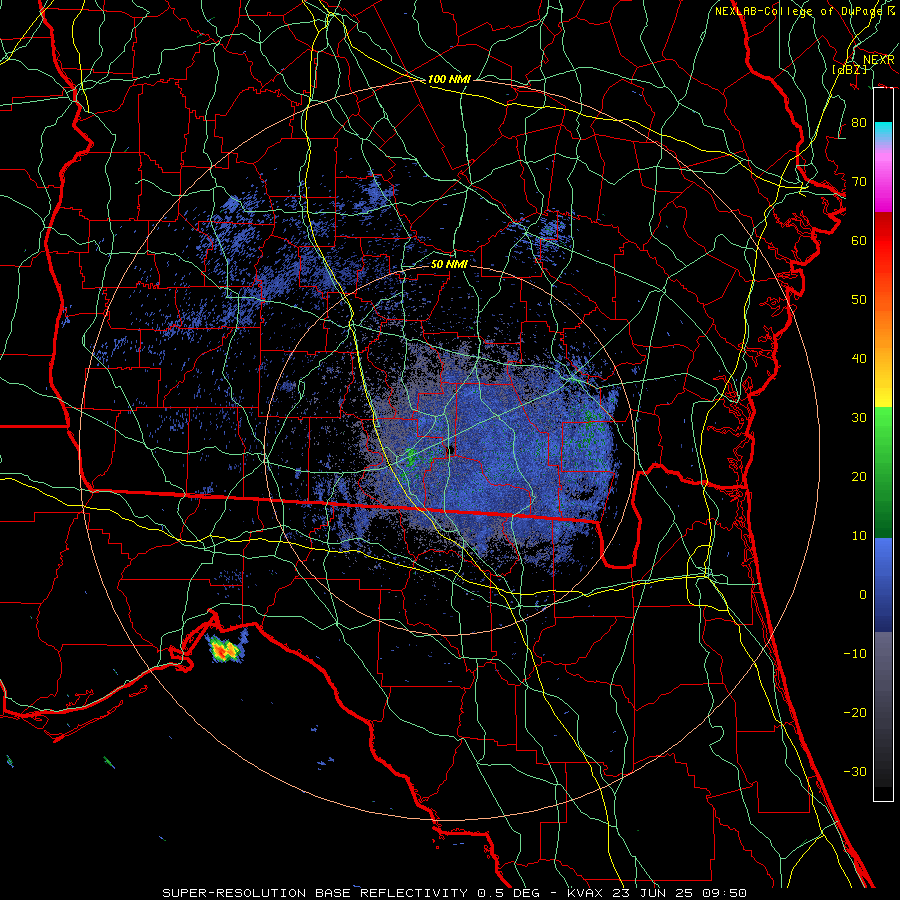
Task: Click the 40 value on the color scale
Action: coord(859,359)
